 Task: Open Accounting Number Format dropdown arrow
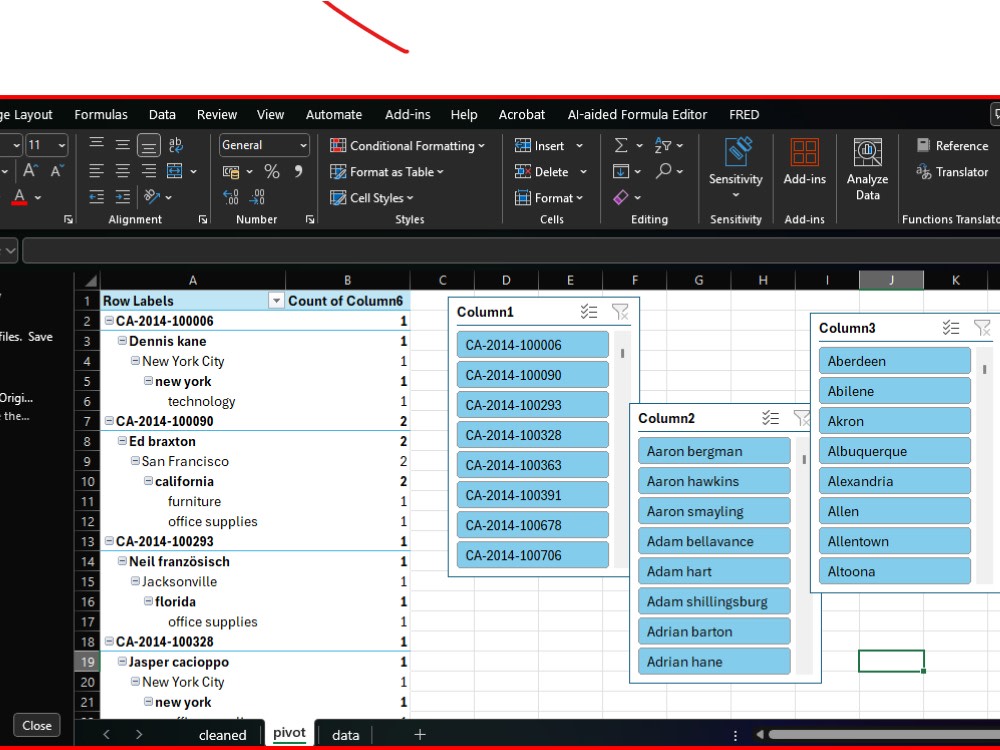point(249,172)
